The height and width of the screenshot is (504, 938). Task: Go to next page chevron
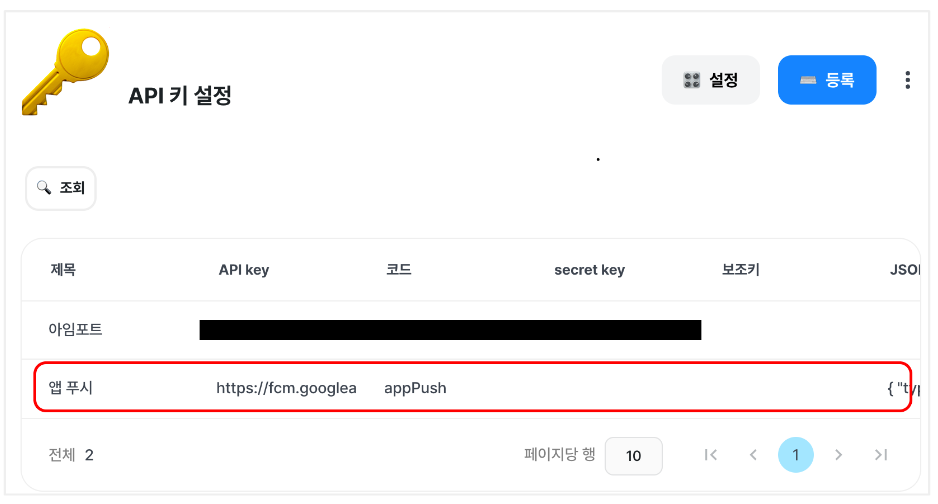(x=839, y=455)
